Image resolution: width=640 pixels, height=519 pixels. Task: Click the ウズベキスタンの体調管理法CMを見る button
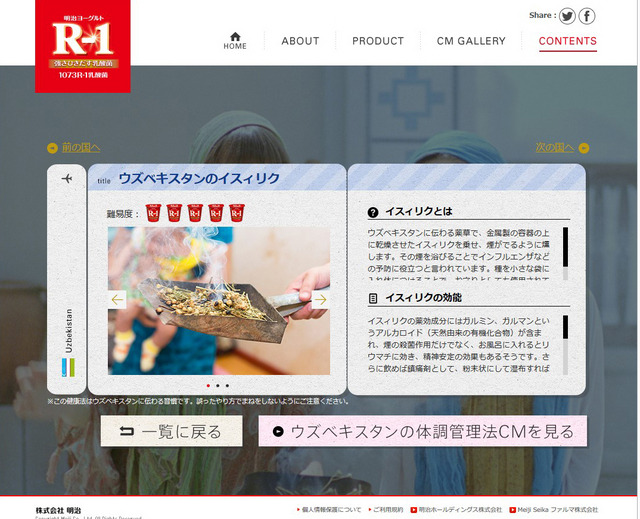tap(422, 431)
